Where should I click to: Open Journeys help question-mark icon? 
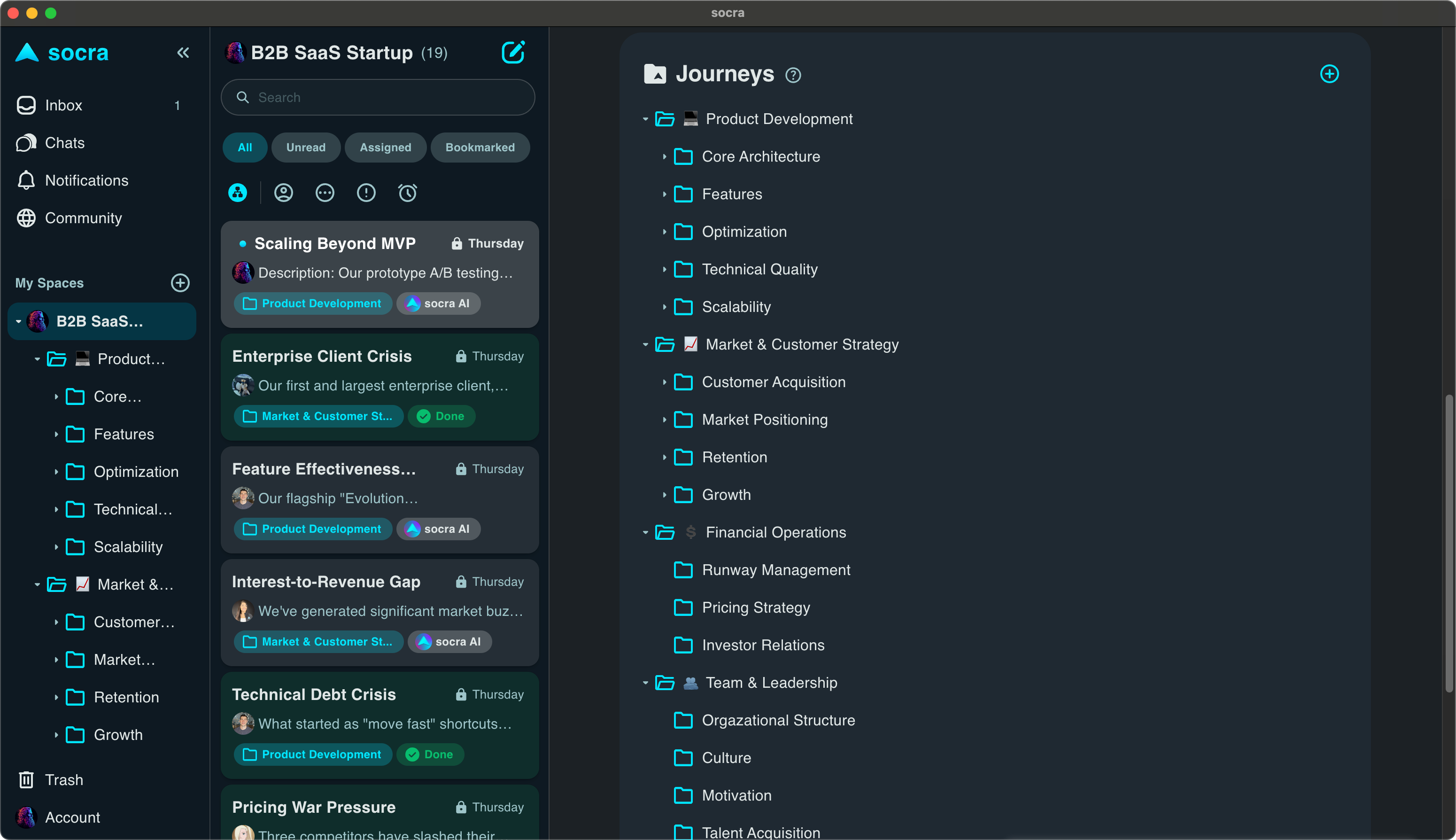tap(793, 75)
